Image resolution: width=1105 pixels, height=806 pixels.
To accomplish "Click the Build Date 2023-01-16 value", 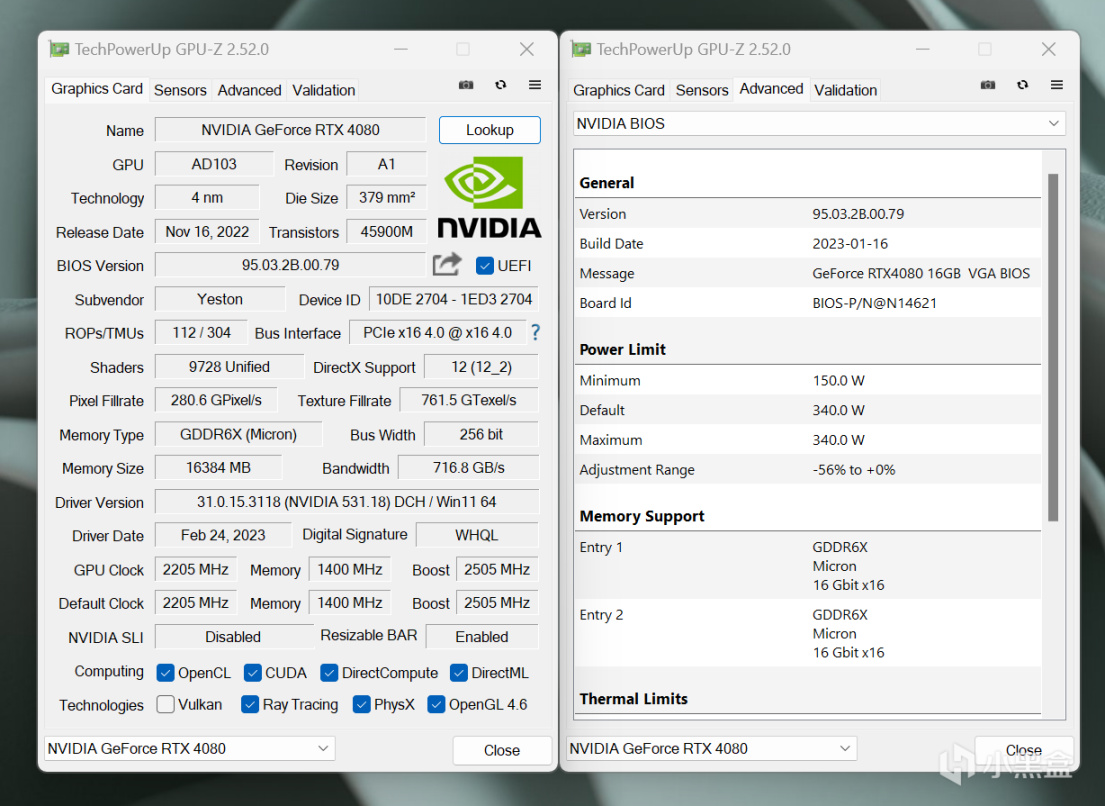I will (850, 244).
